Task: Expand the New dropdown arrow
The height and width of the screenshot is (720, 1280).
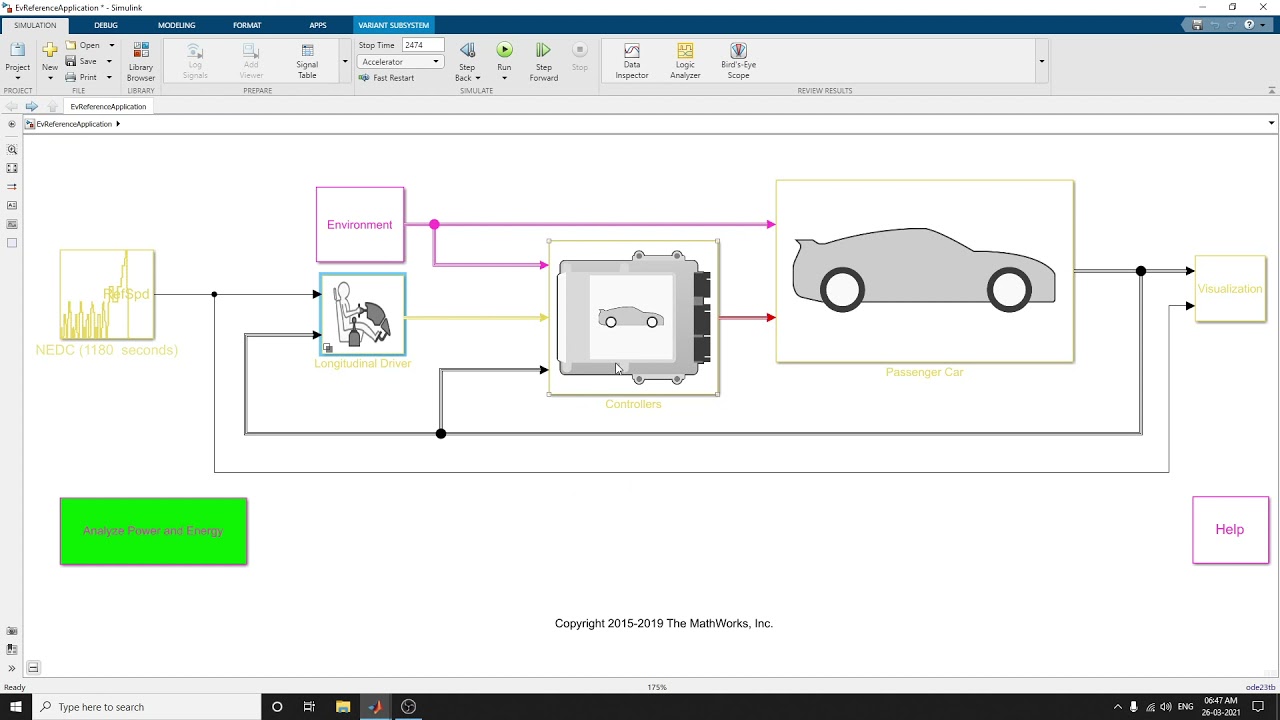Action: pos(50,78)
